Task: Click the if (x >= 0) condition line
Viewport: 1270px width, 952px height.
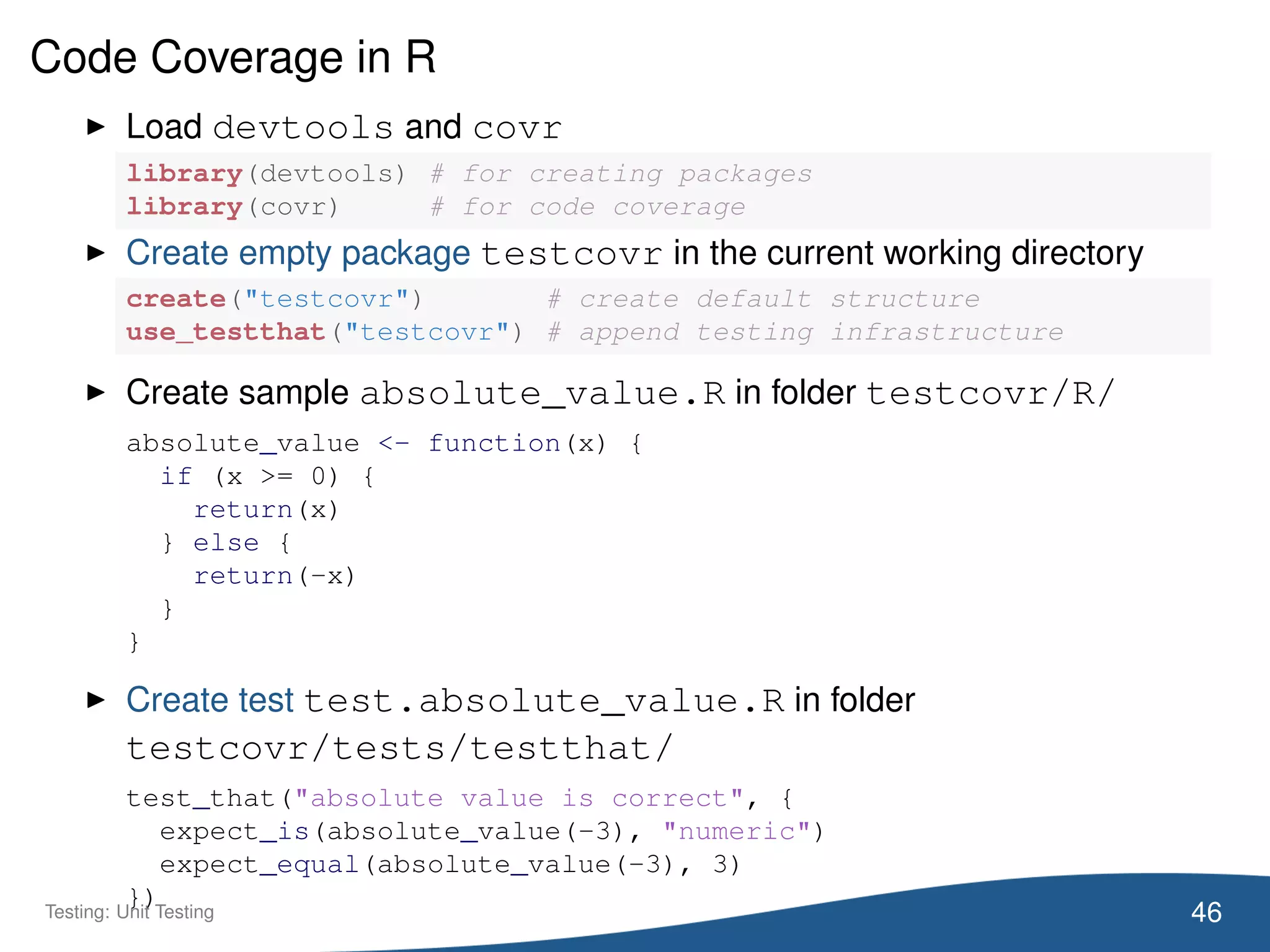Action: point(267,477)
